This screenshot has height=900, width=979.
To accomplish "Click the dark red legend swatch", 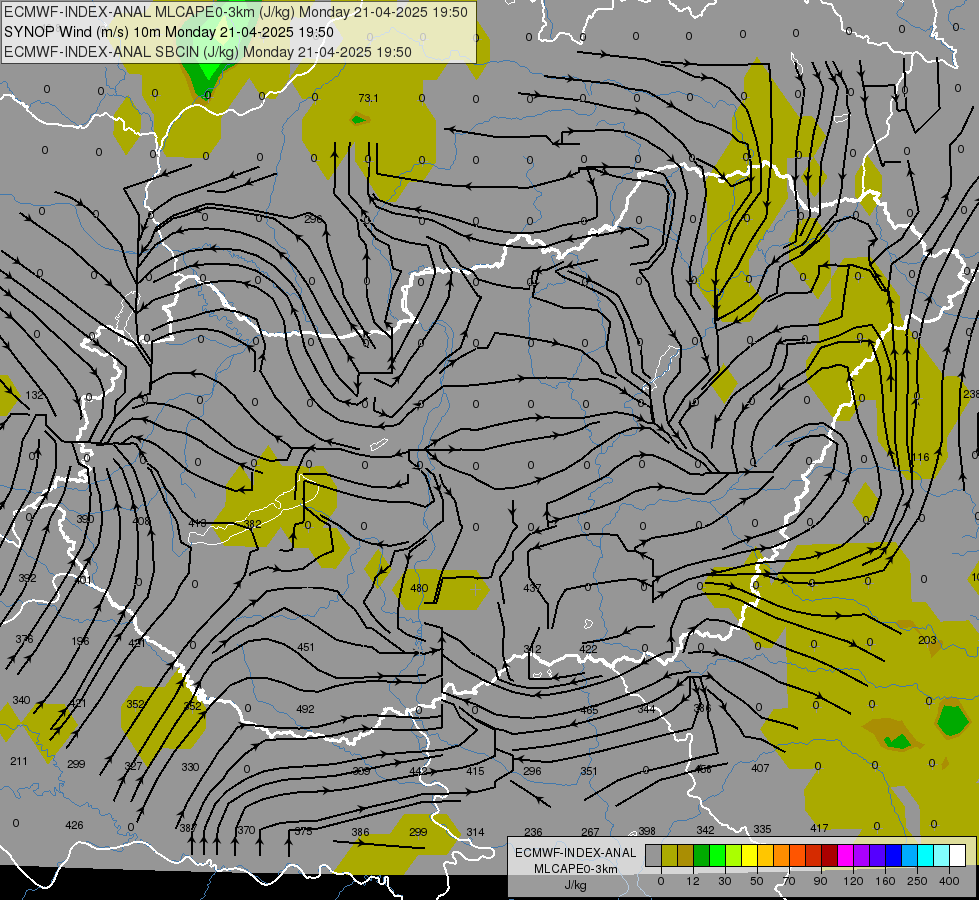I will (830, 856).
